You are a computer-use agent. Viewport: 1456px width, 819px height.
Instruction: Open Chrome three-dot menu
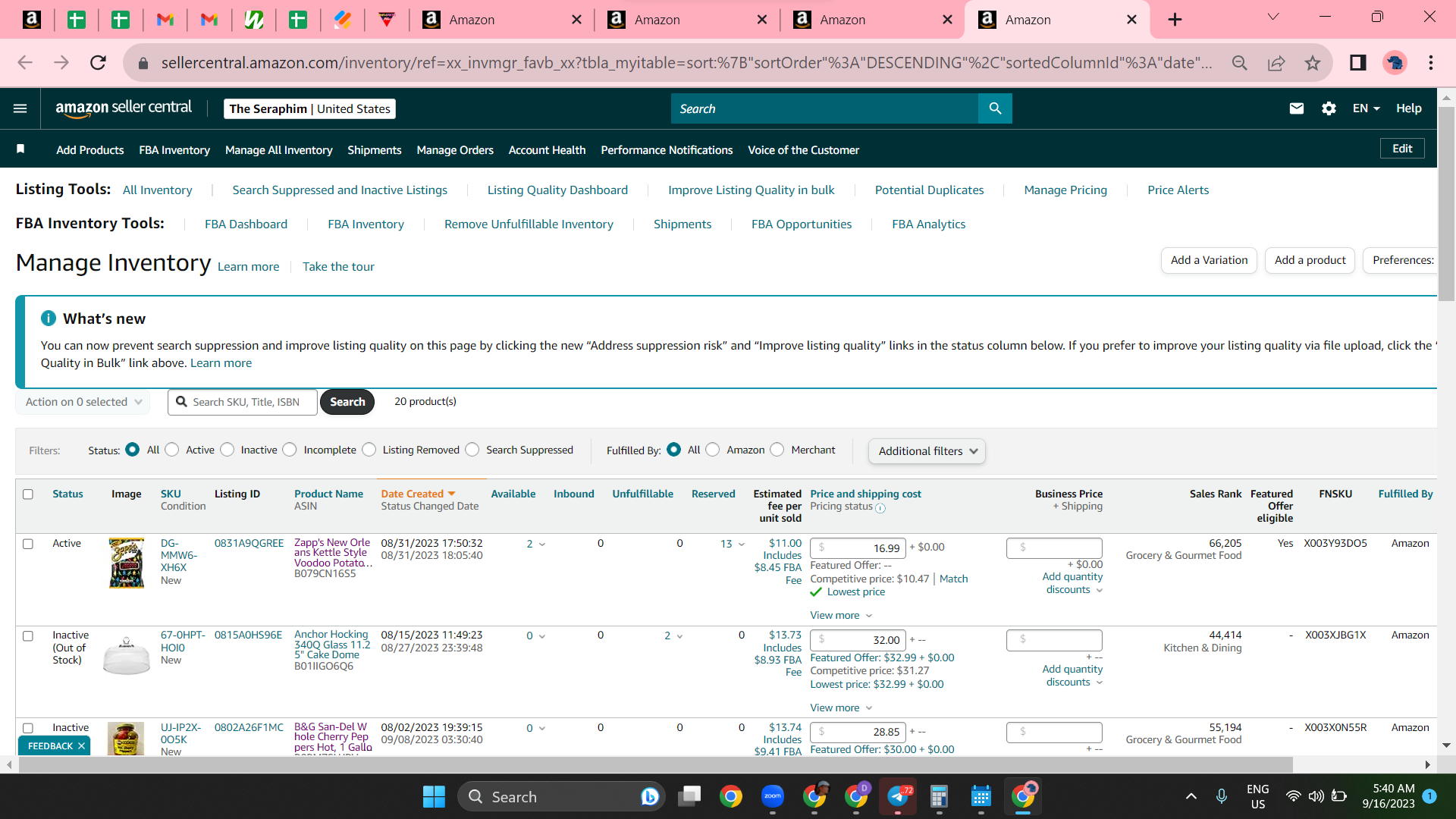tap(1431, 63)
